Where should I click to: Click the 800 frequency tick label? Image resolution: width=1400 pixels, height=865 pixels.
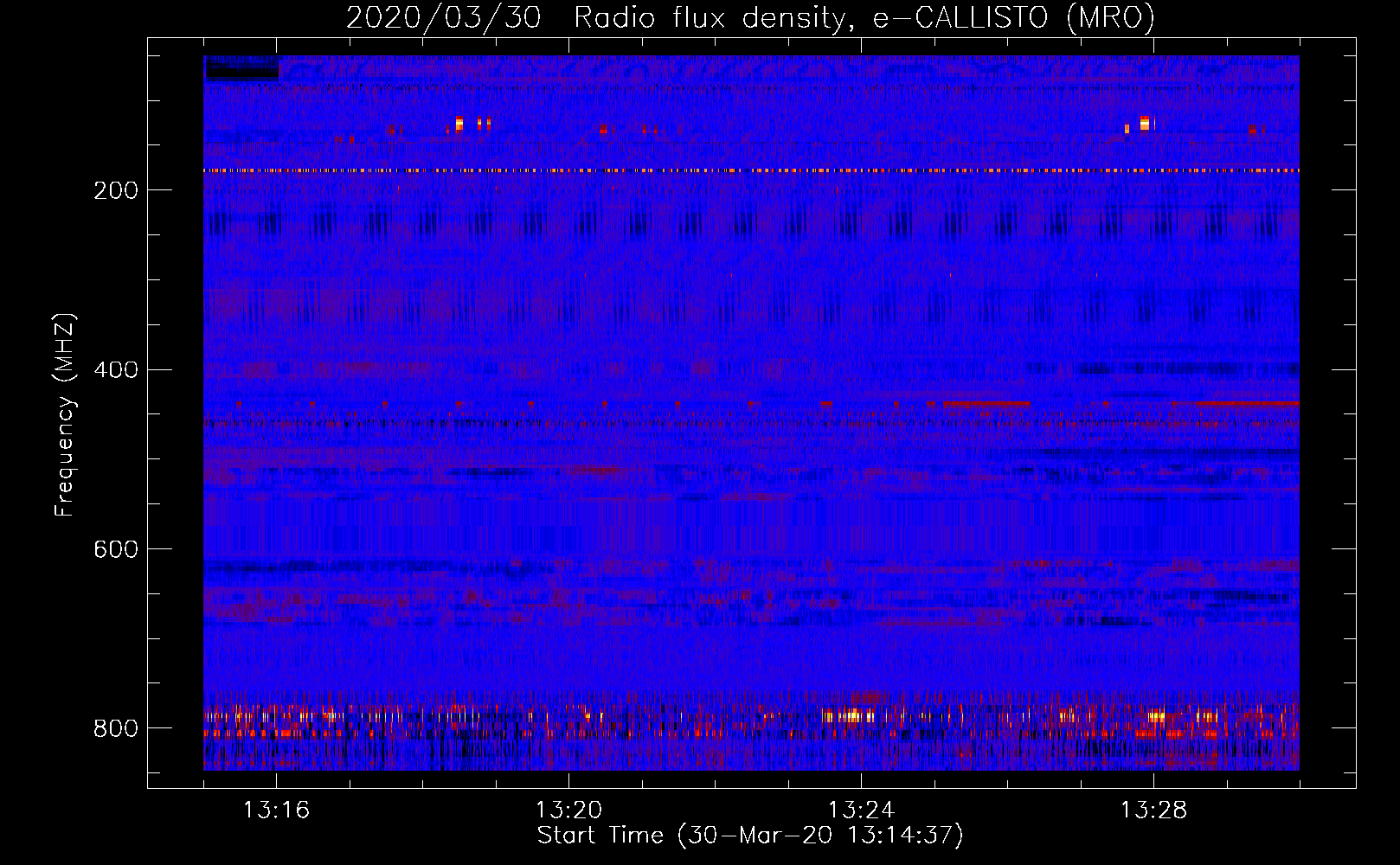(x=116, y=729)
